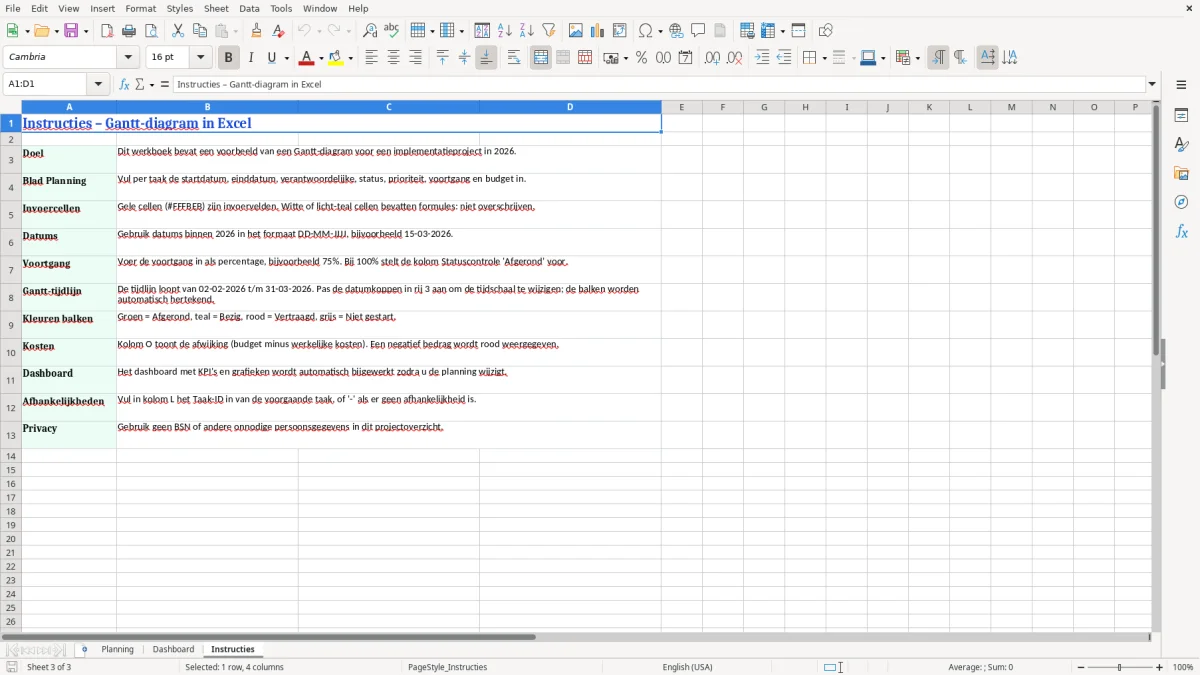Select row 7 header

click(x=11, y=270)
